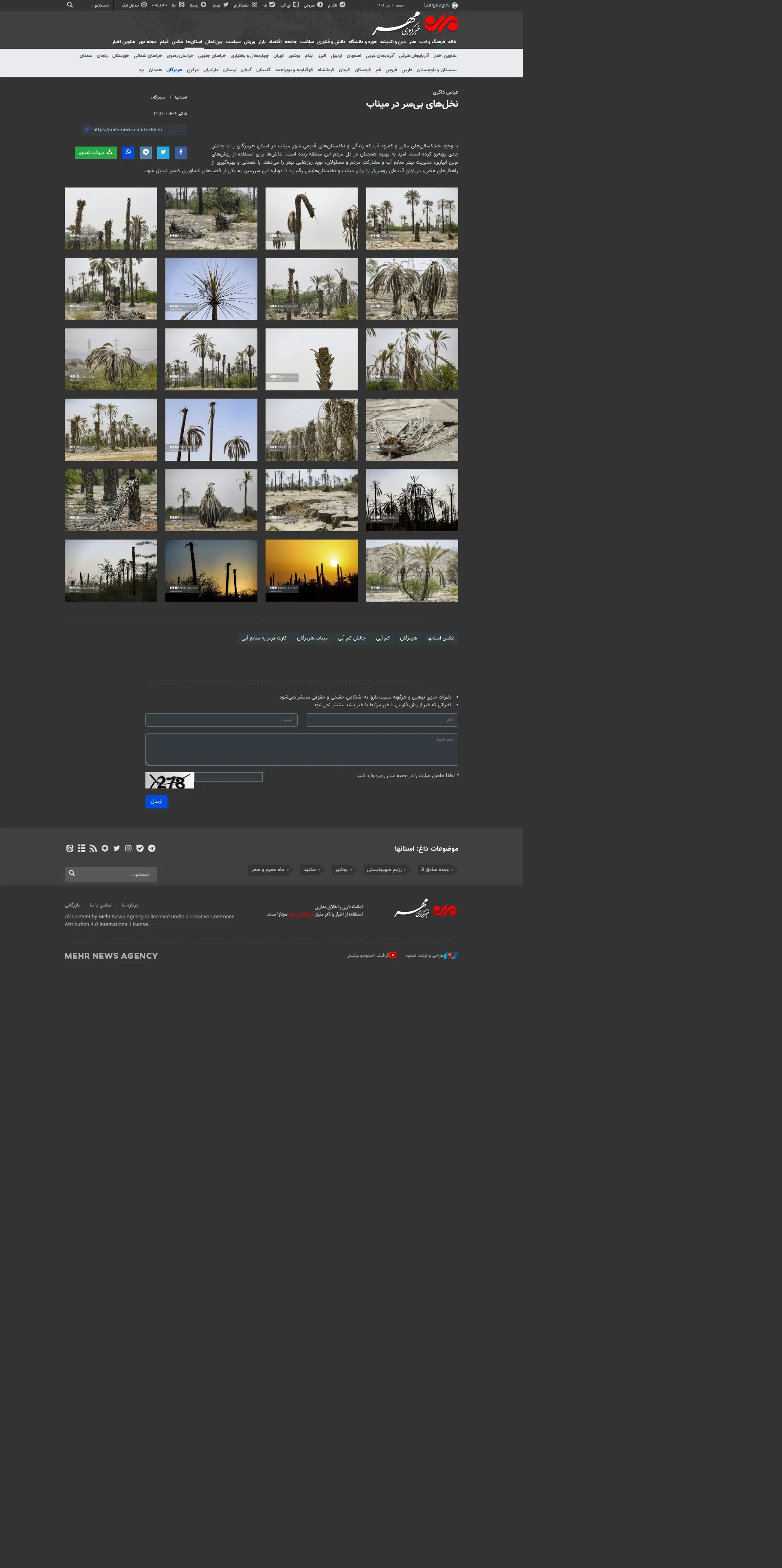Select the هرمزگان province tab
Image resolution: width=782 pixels, height=1568 pixels.
[174, 70]
